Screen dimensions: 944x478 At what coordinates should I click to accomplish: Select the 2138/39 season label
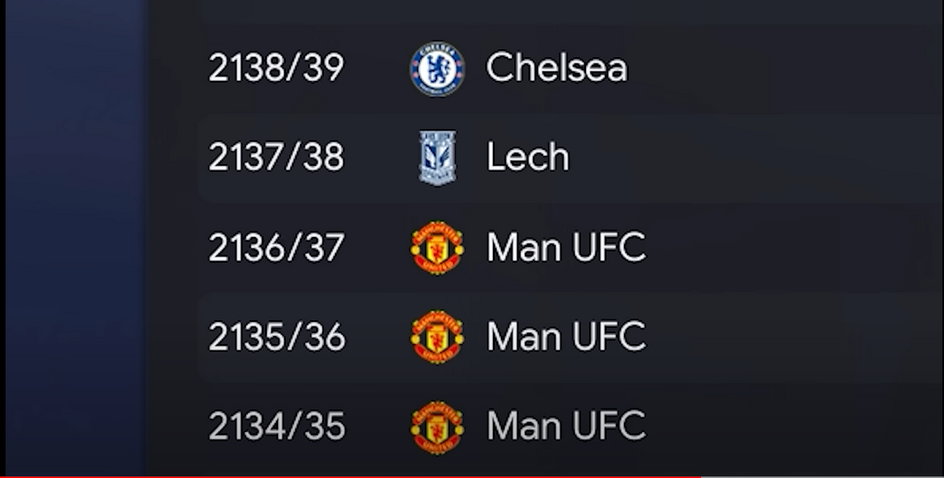[276, 67]
